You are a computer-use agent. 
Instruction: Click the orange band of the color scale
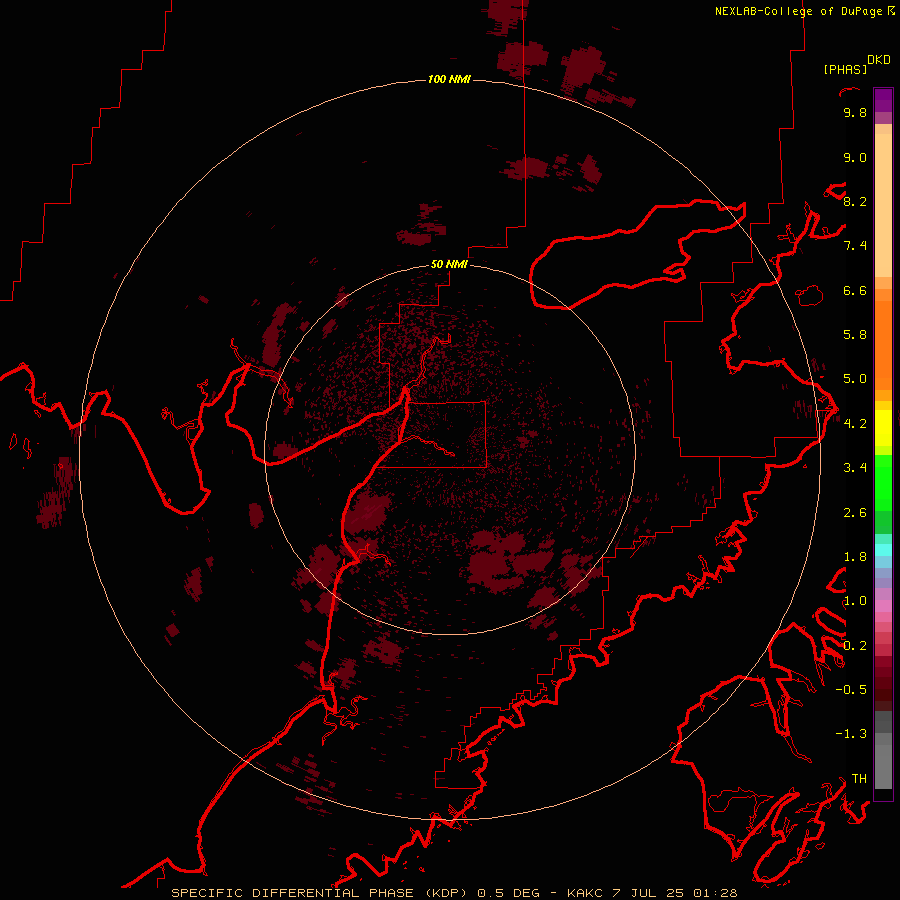[x=883, y=344]
